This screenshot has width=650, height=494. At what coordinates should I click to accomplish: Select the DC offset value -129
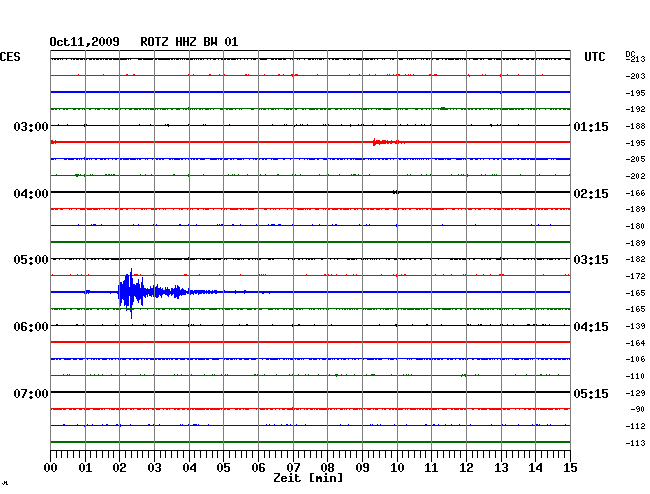click(635, 393)
